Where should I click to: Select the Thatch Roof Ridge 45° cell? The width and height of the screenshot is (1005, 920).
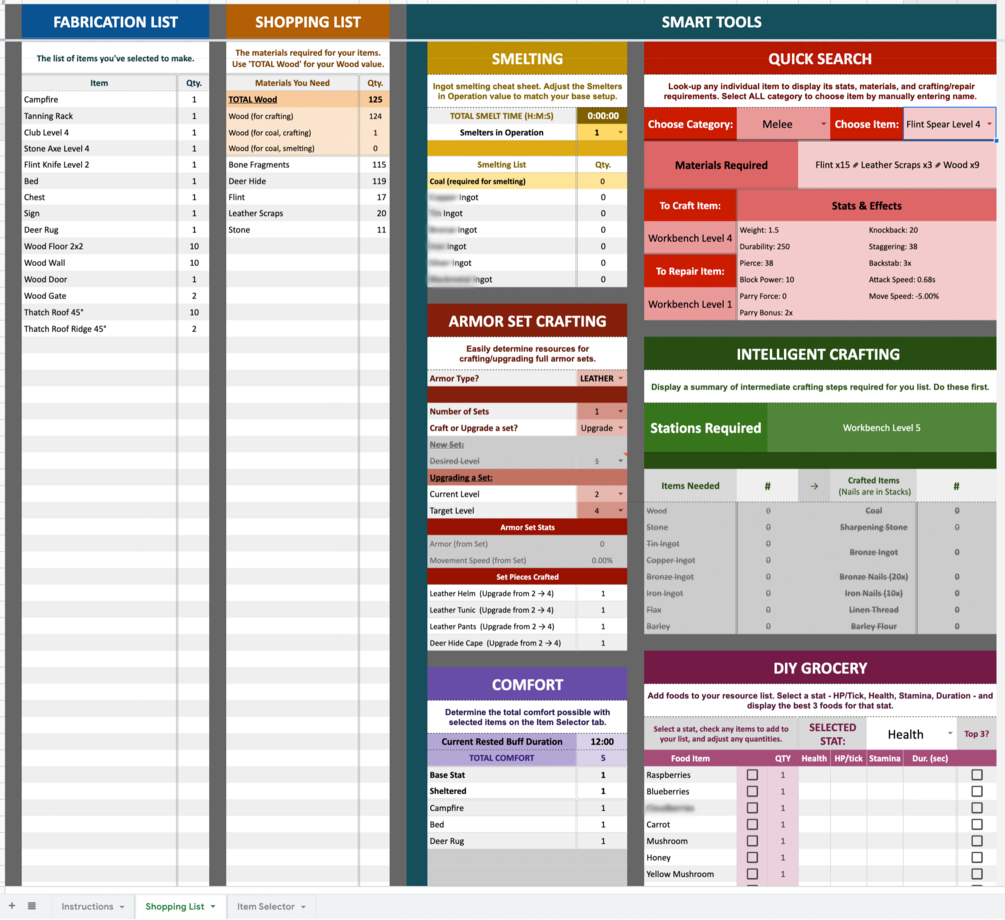(x=99, y=329)
